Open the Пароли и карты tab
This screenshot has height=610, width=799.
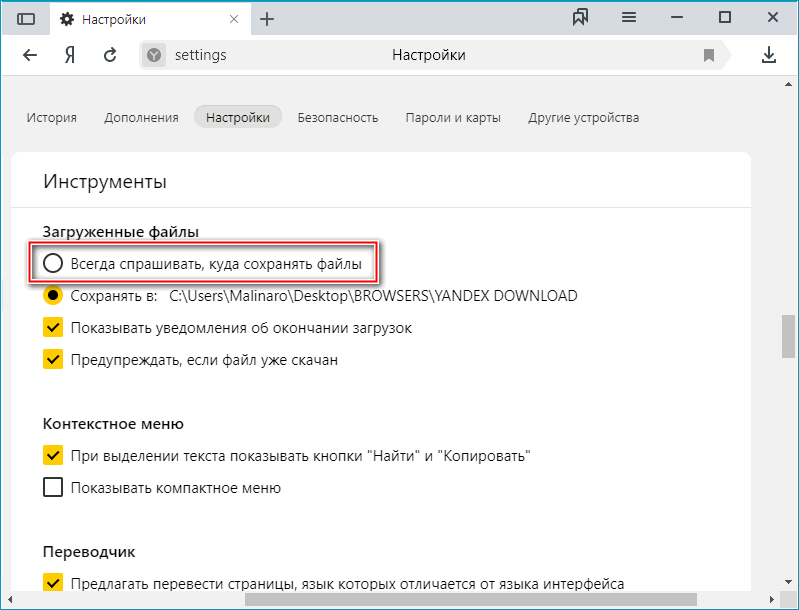tap(453, 118)
